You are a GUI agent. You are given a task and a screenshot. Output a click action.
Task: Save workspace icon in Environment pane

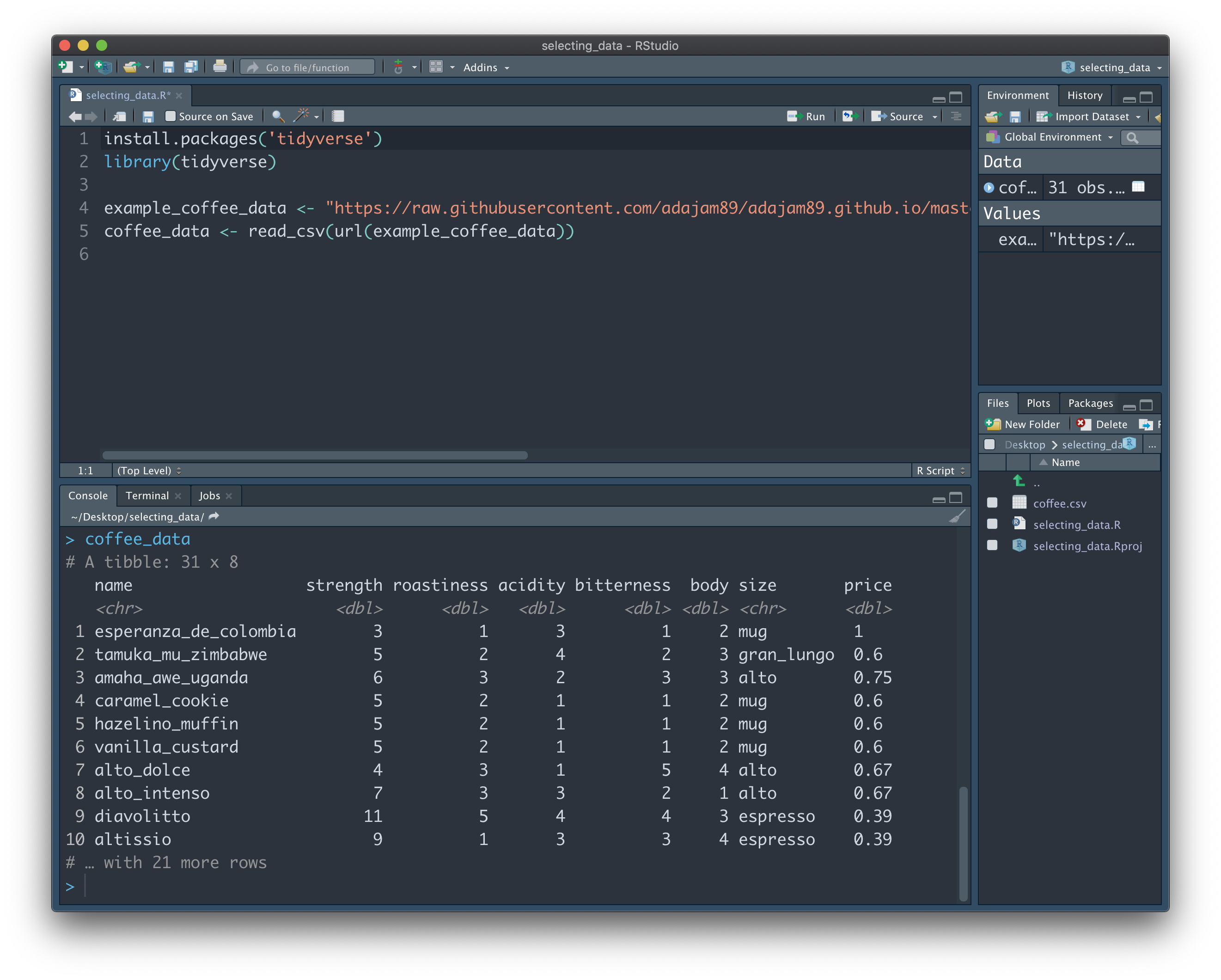pyautogui.click(x=1015, y=116)
